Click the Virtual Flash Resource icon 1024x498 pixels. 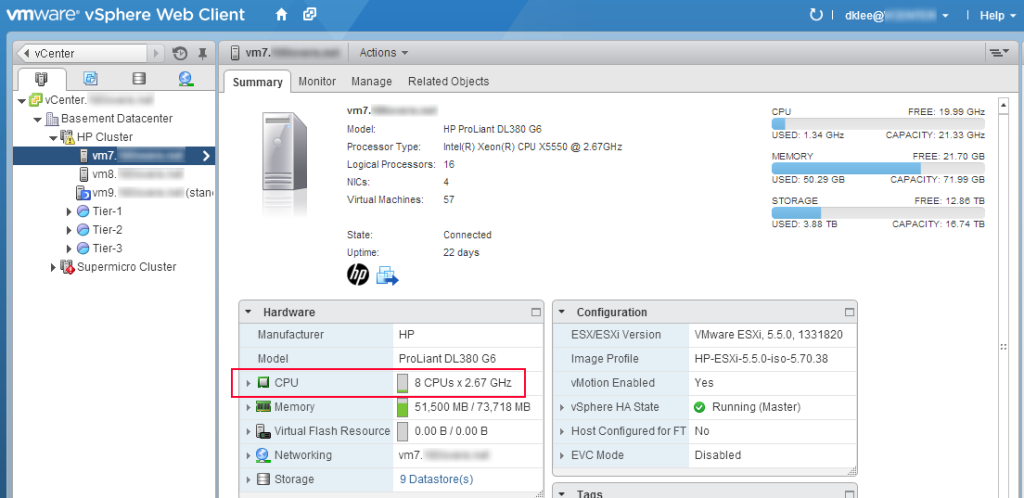tap(263, 431)
